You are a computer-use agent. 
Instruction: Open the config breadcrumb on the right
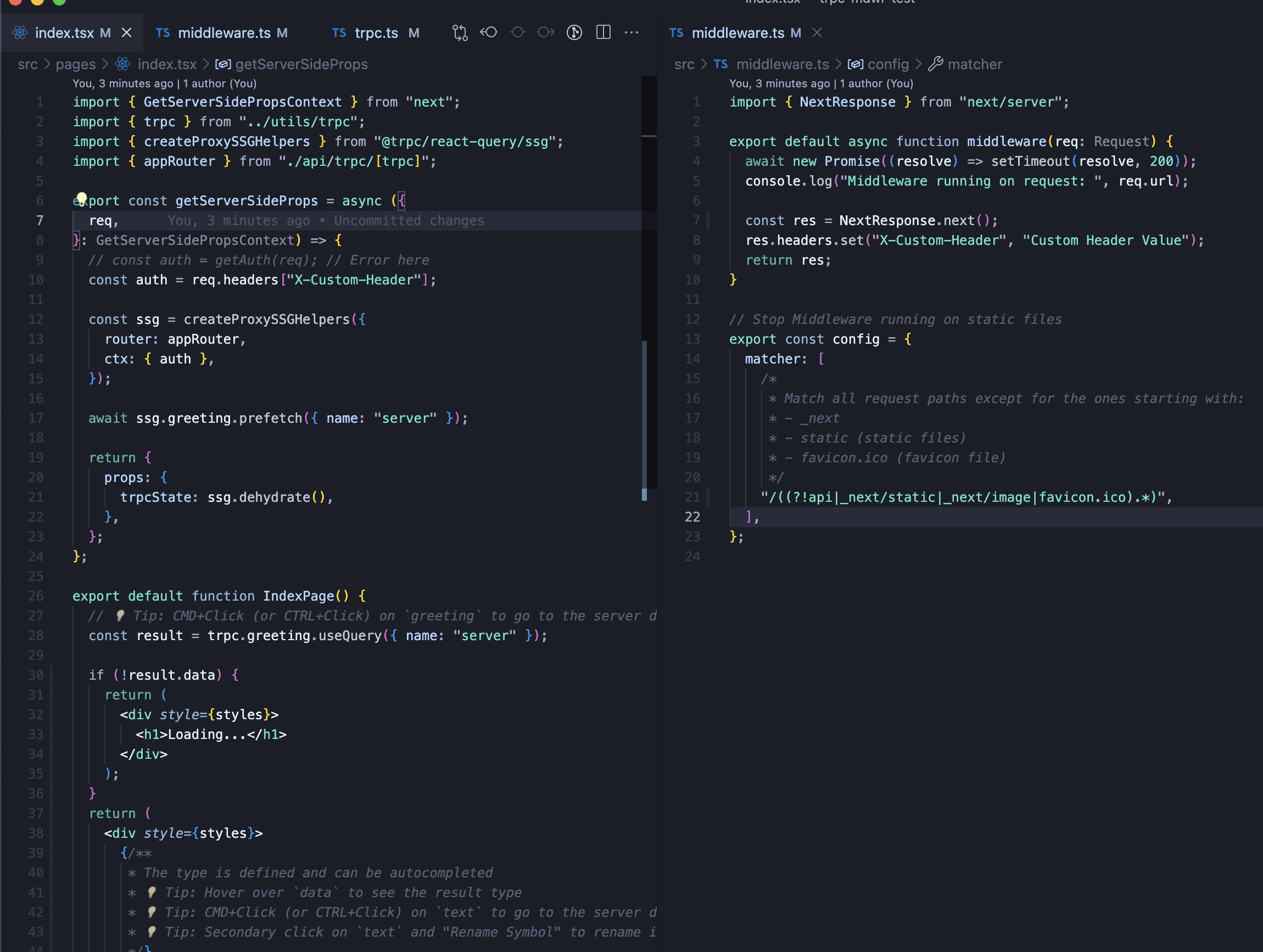(x=887, y=64)
